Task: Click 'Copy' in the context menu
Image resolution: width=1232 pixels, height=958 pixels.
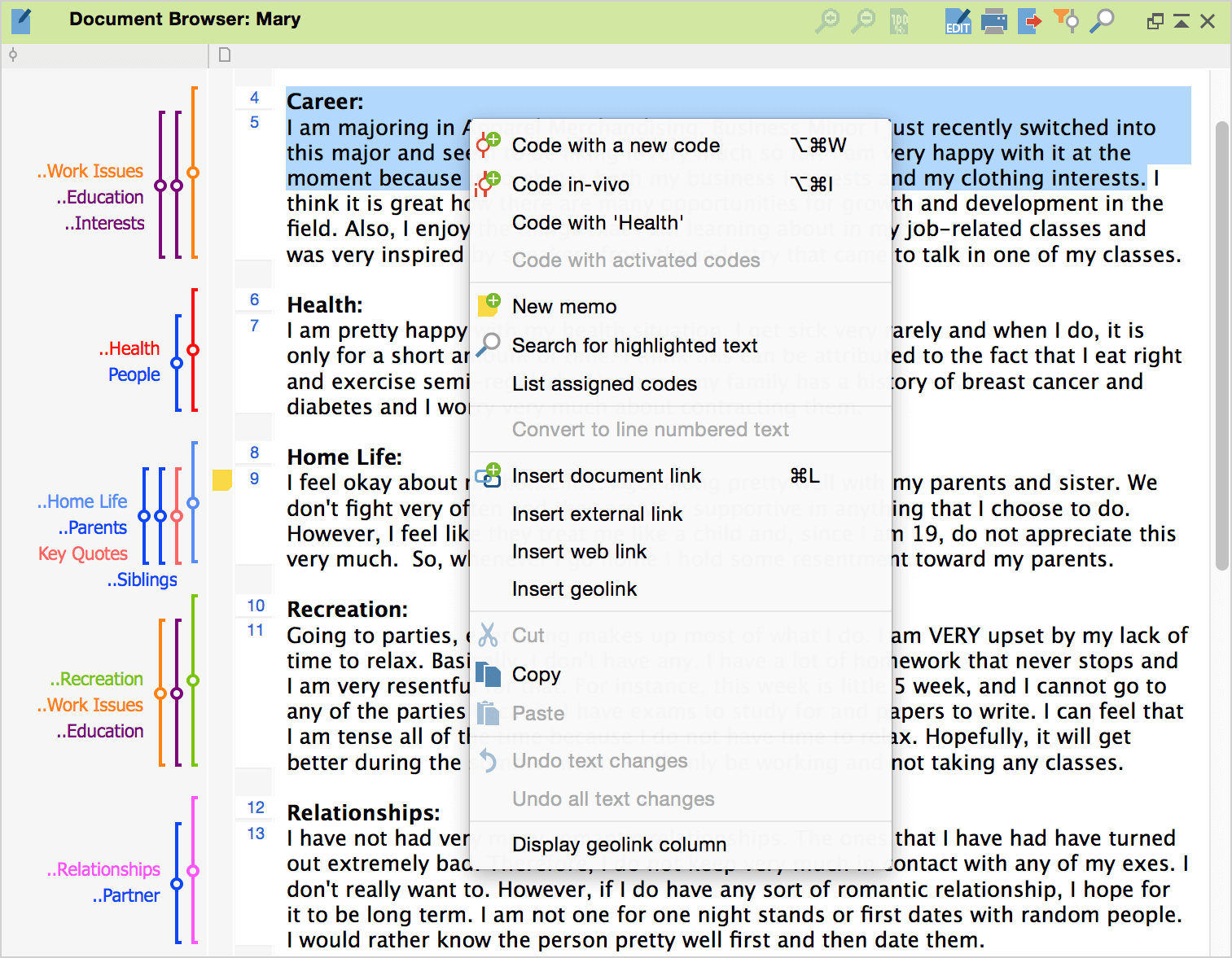Action: tap(536, 675)
